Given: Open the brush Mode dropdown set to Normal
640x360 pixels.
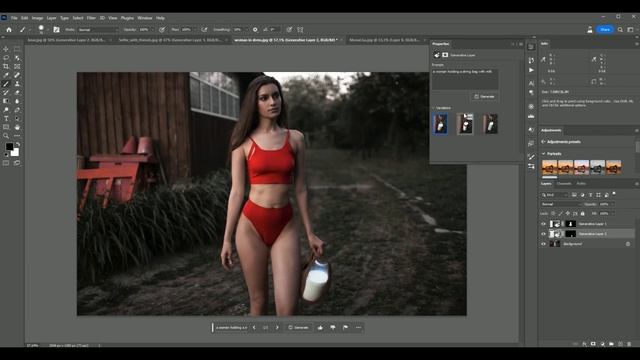Looking at the screenshot, I should point(98,29).
